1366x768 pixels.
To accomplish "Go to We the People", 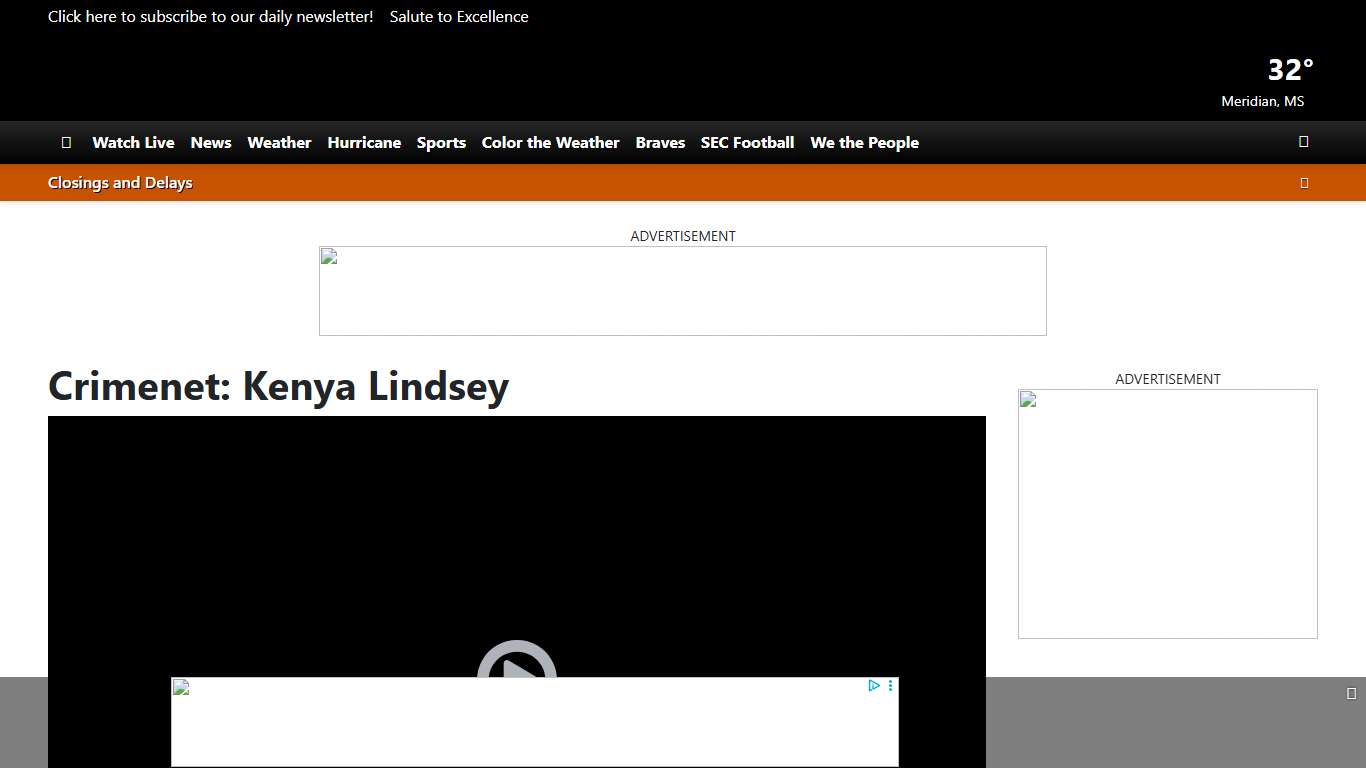I will [x=864, y=143].
